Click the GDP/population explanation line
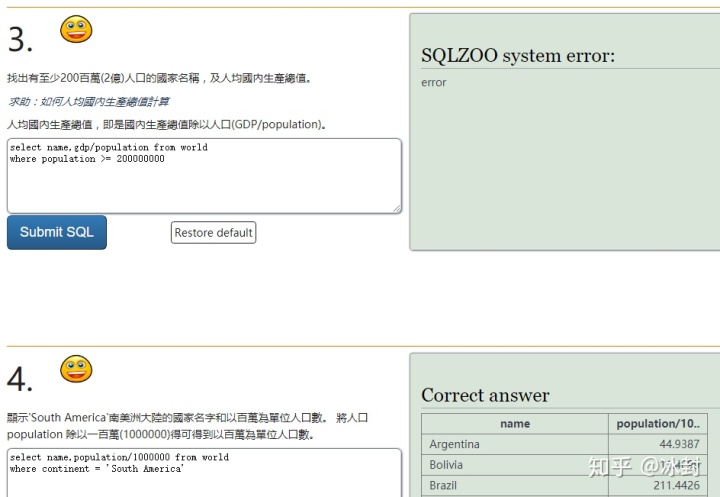 point(167,124)
